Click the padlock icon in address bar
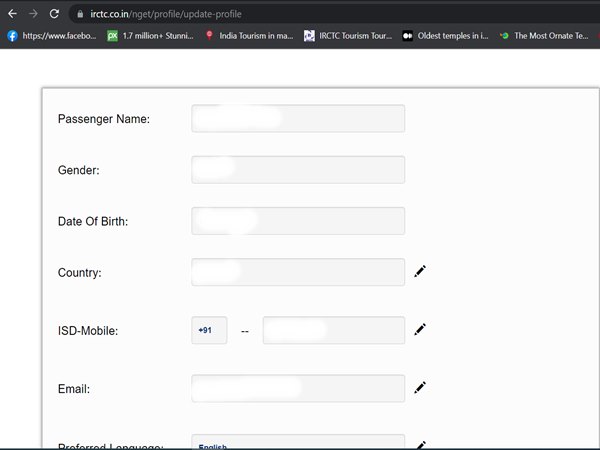Viewport: 600px width, 450px height. coord(80,14)
